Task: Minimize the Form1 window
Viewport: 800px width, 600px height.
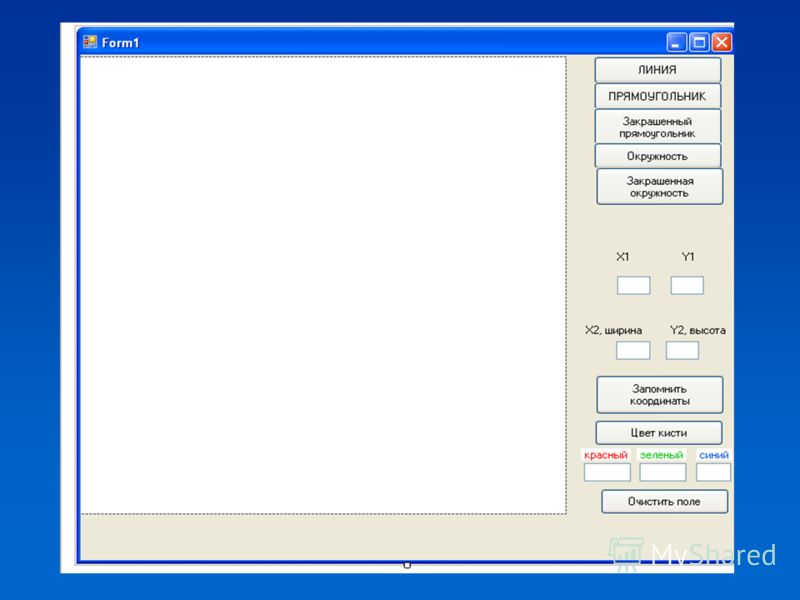Action: pyautogui.click(x=677, y=42)
